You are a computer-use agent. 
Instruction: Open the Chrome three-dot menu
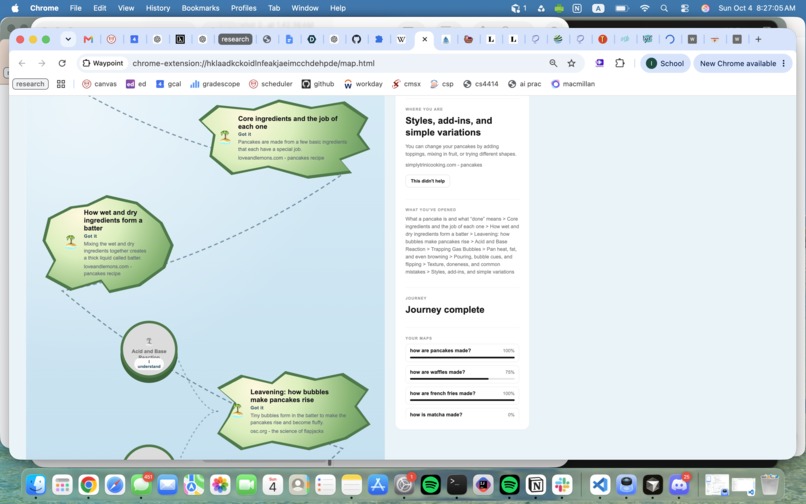(783, 63)
